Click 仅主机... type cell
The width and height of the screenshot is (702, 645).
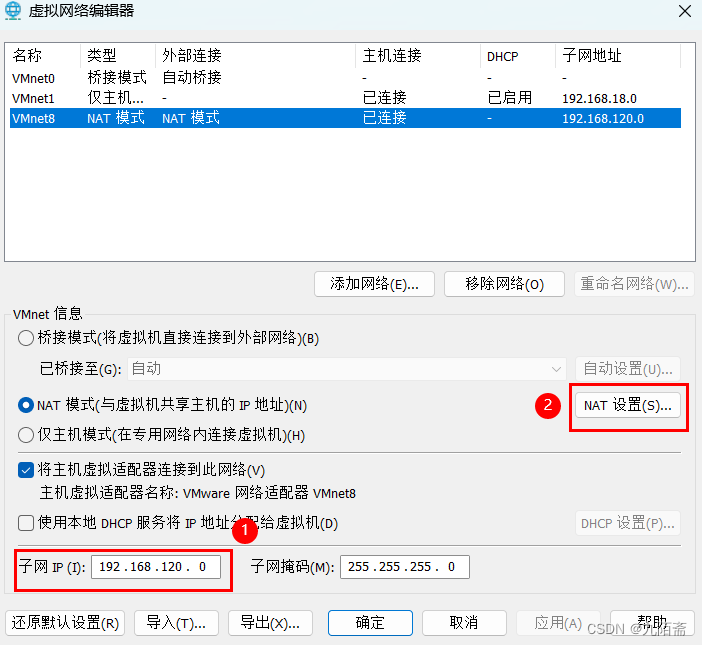[116, 98]
